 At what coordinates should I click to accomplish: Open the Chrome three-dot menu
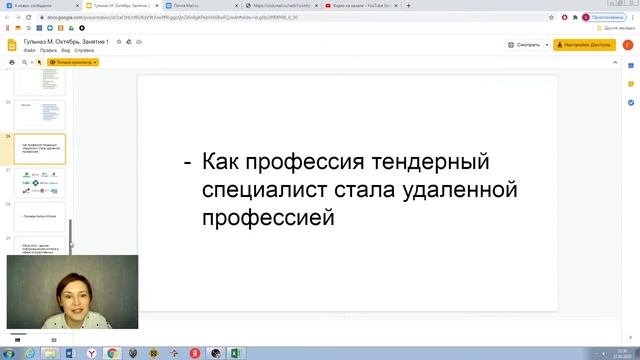(633, 17)
